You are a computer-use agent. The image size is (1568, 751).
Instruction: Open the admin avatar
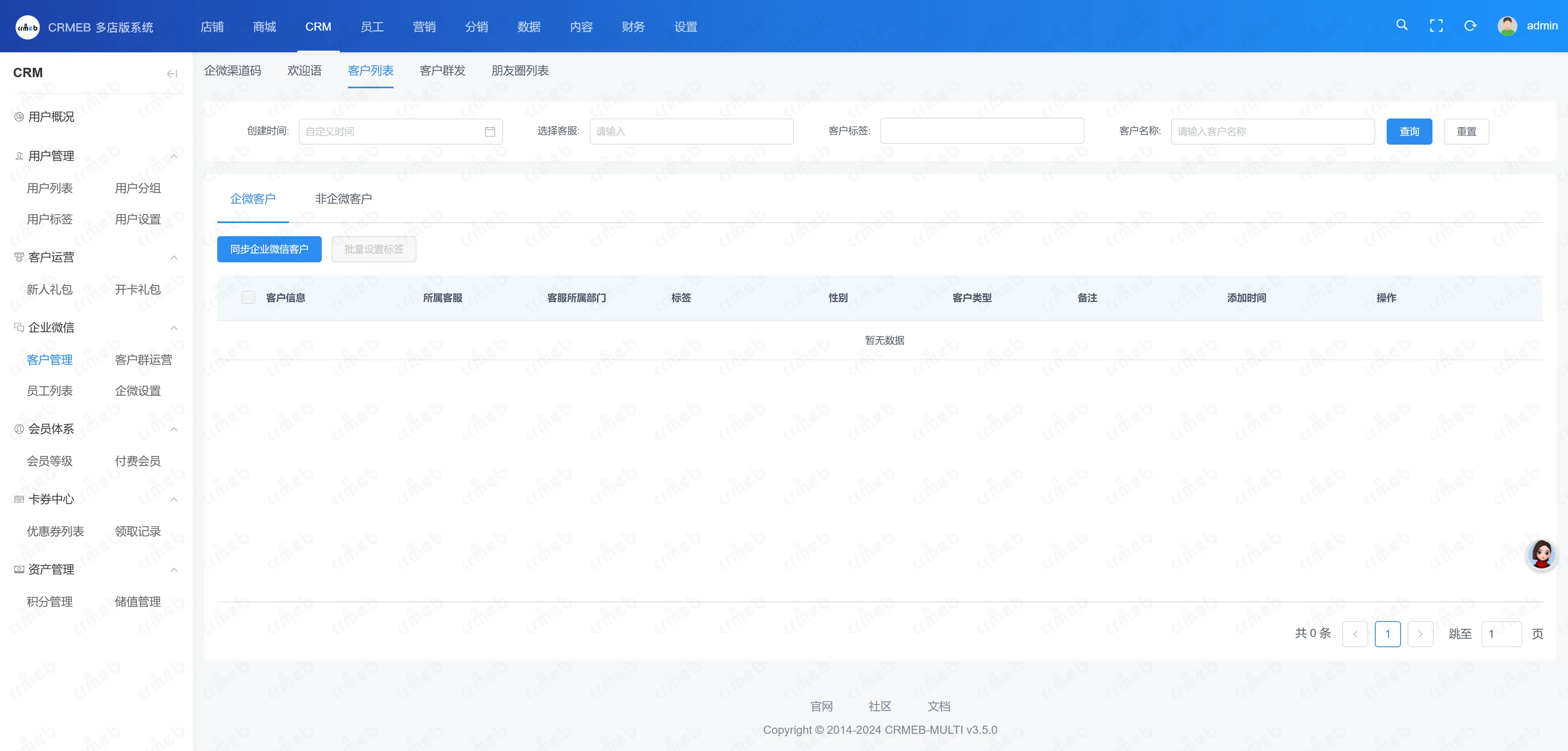coord(1507,26)
